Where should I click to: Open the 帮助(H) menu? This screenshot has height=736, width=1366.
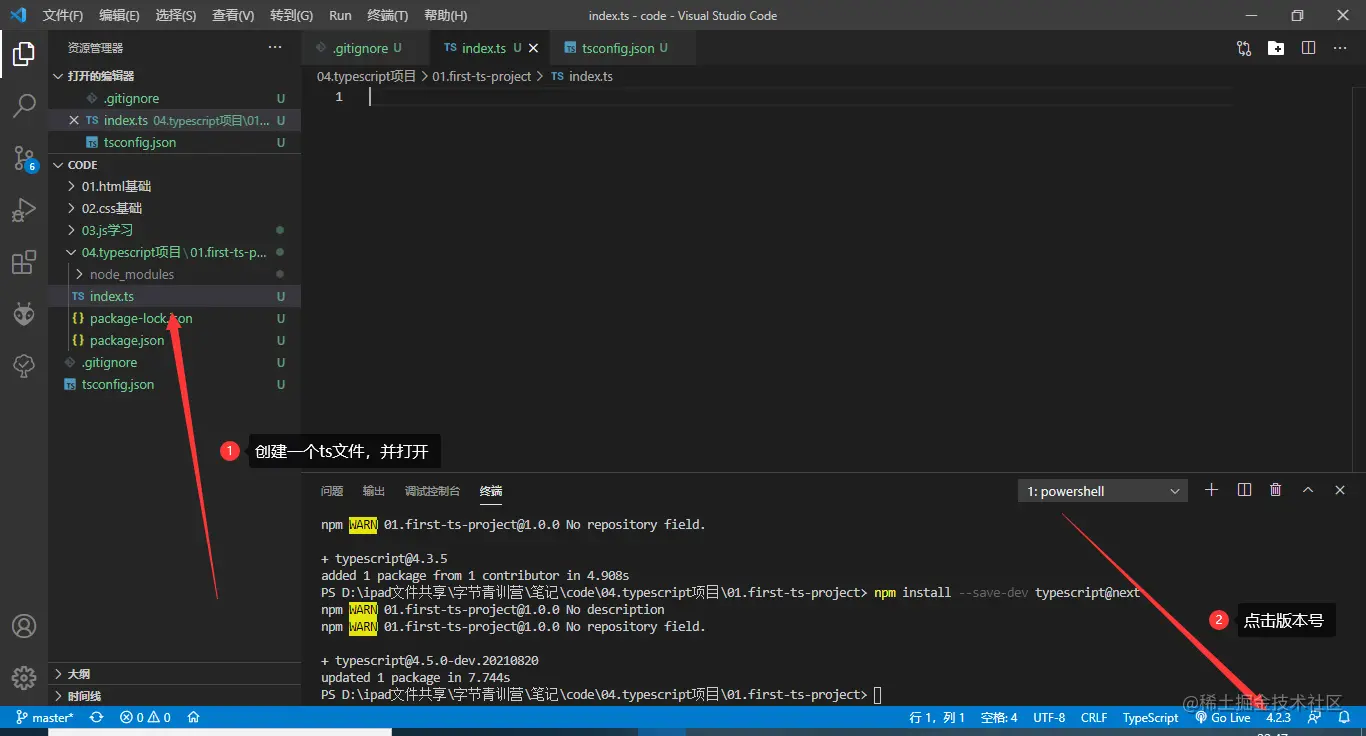coord(445,16)
